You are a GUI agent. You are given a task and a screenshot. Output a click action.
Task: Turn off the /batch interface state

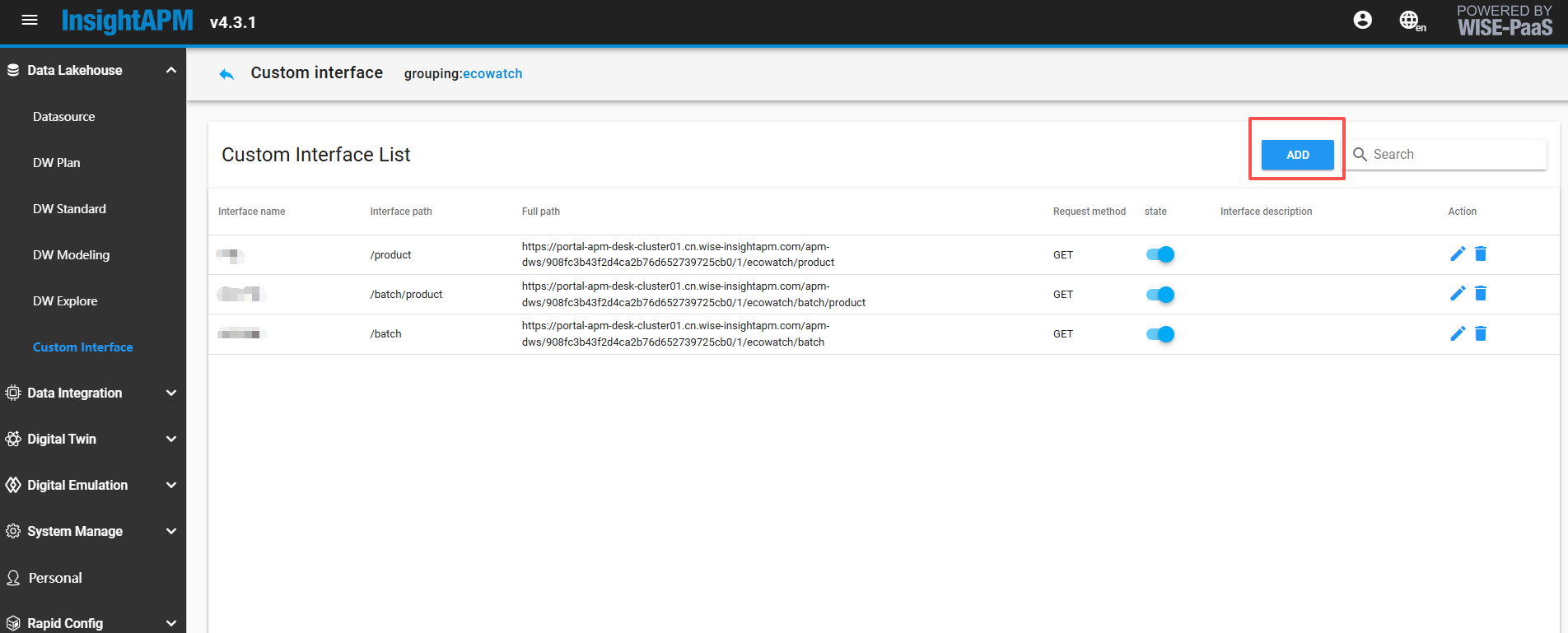pos(1160,334)
